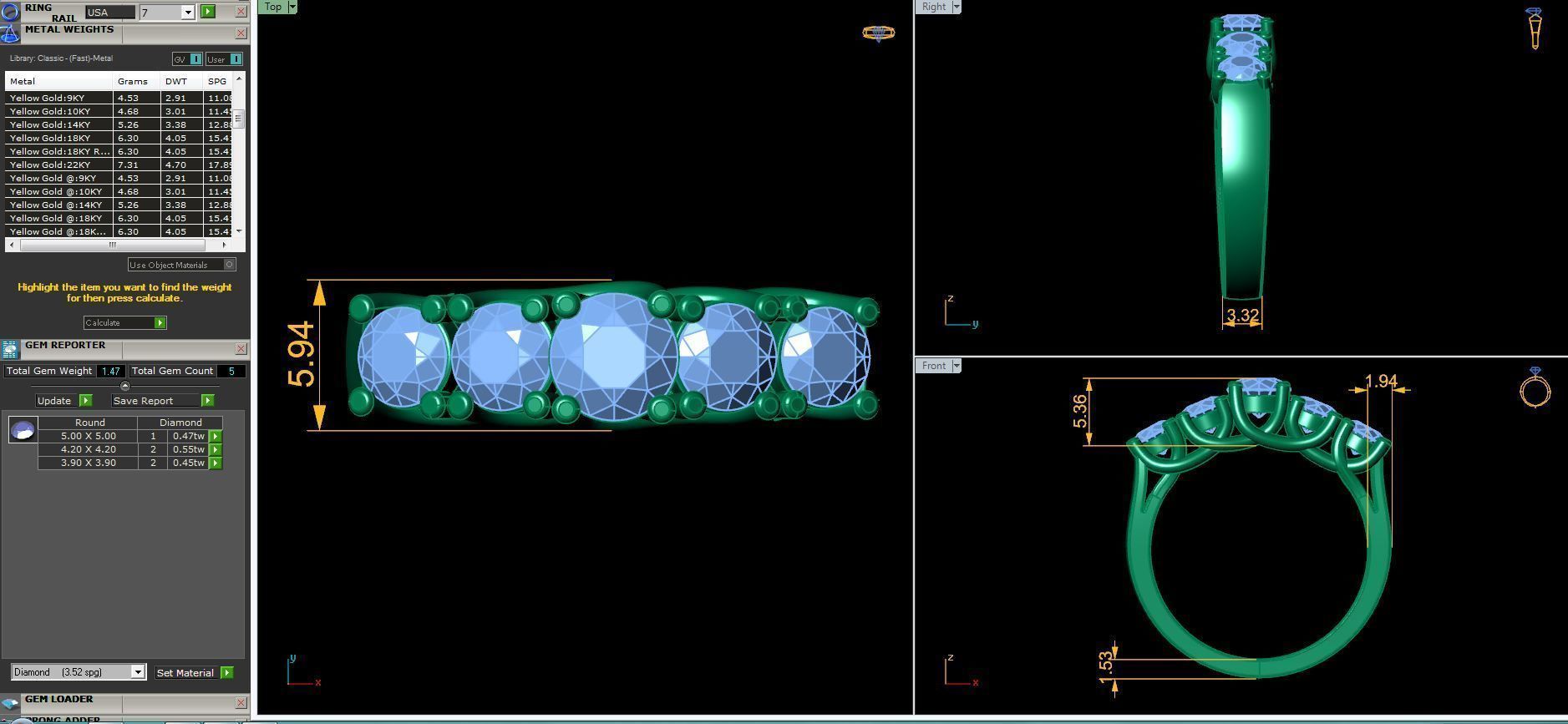Click the Metal column header
The image size is (1568, 724).
tap(58, 81)
